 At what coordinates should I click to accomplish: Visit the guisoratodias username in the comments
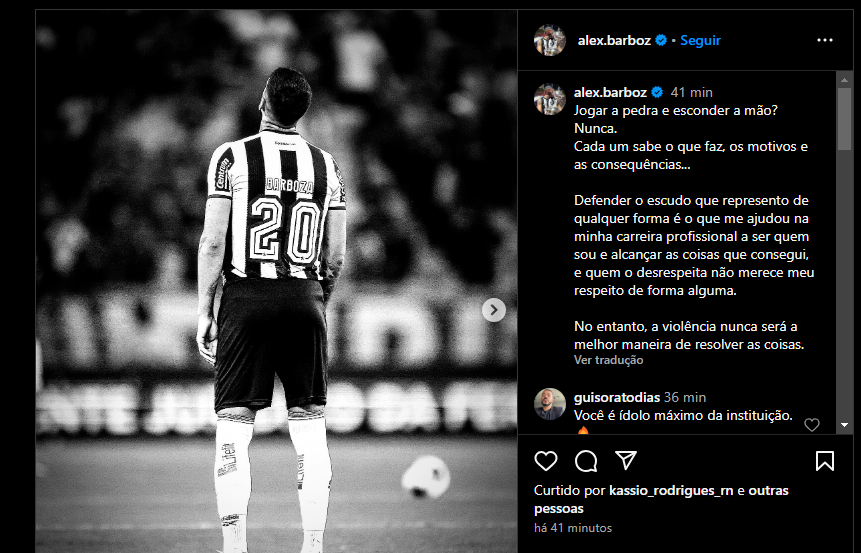(x=617, y=397)
